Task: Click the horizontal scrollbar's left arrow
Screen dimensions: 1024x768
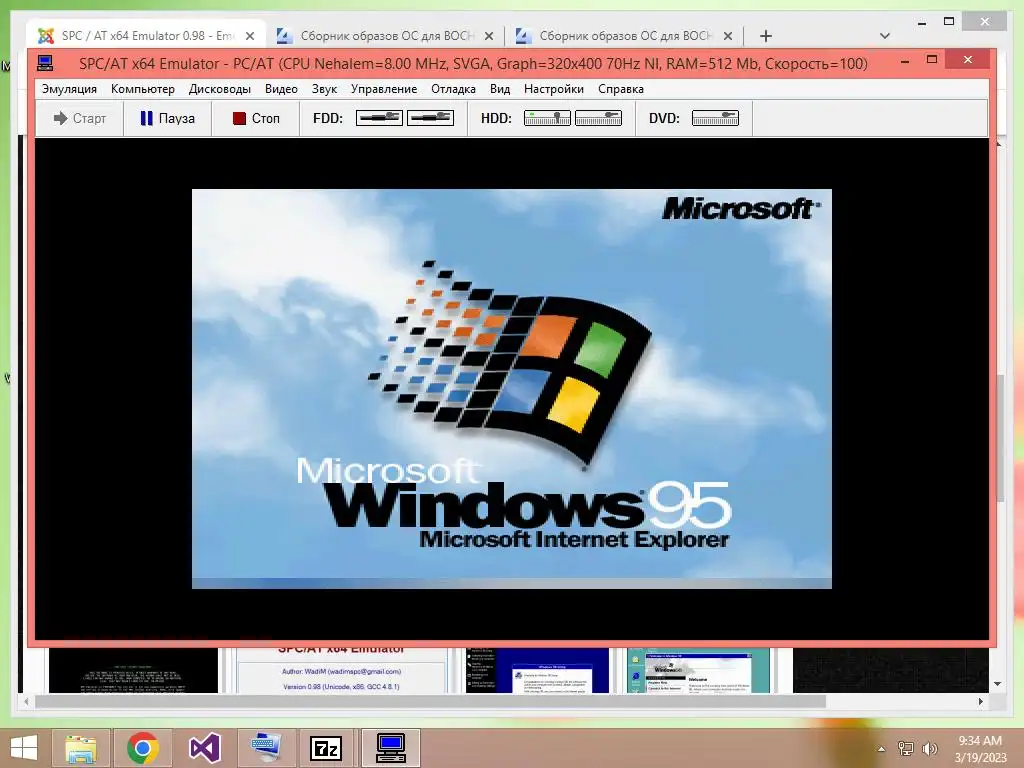Action: click(26, 701)
